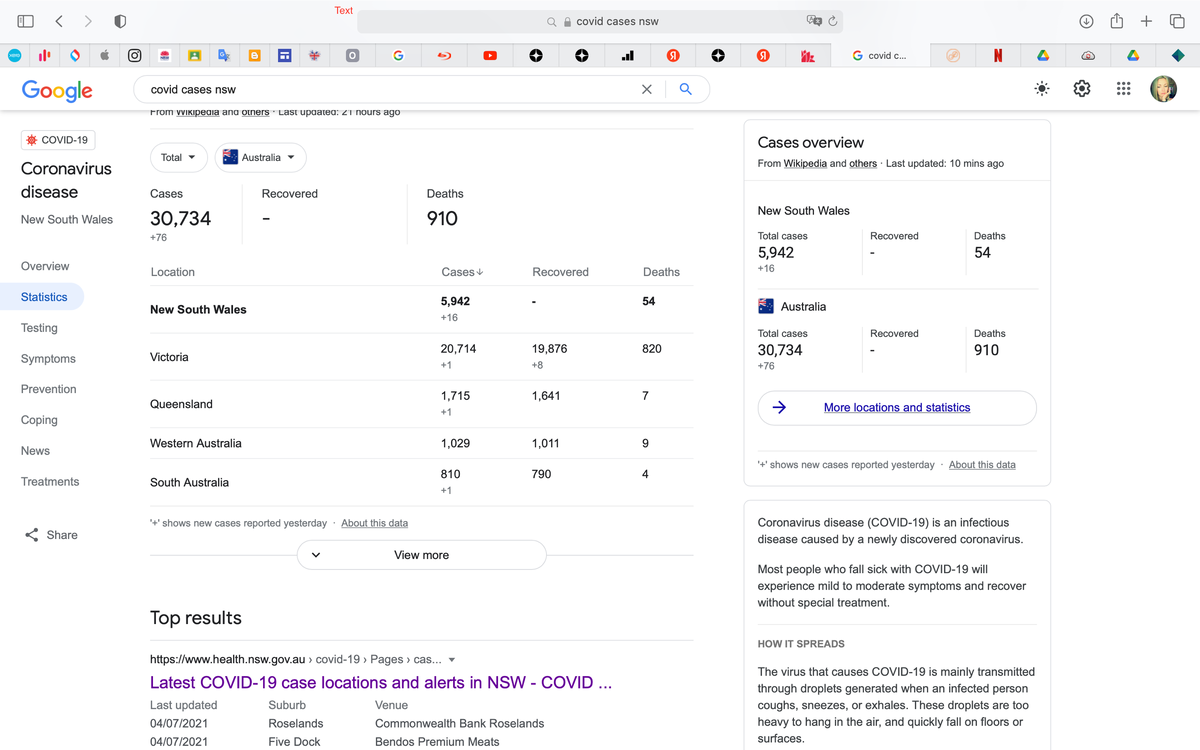Click the Deaths column header
The width and height of the screenshot is (1200, 750).
[x=661, y=272]
